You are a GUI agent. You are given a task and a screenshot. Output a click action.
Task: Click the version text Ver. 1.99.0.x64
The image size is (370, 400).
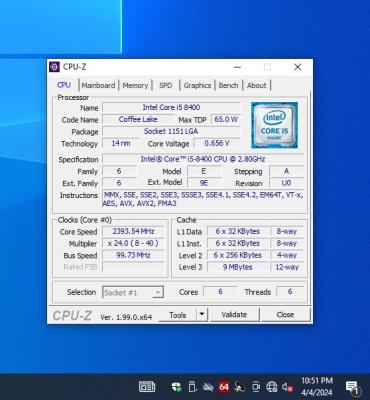[126, 317]
